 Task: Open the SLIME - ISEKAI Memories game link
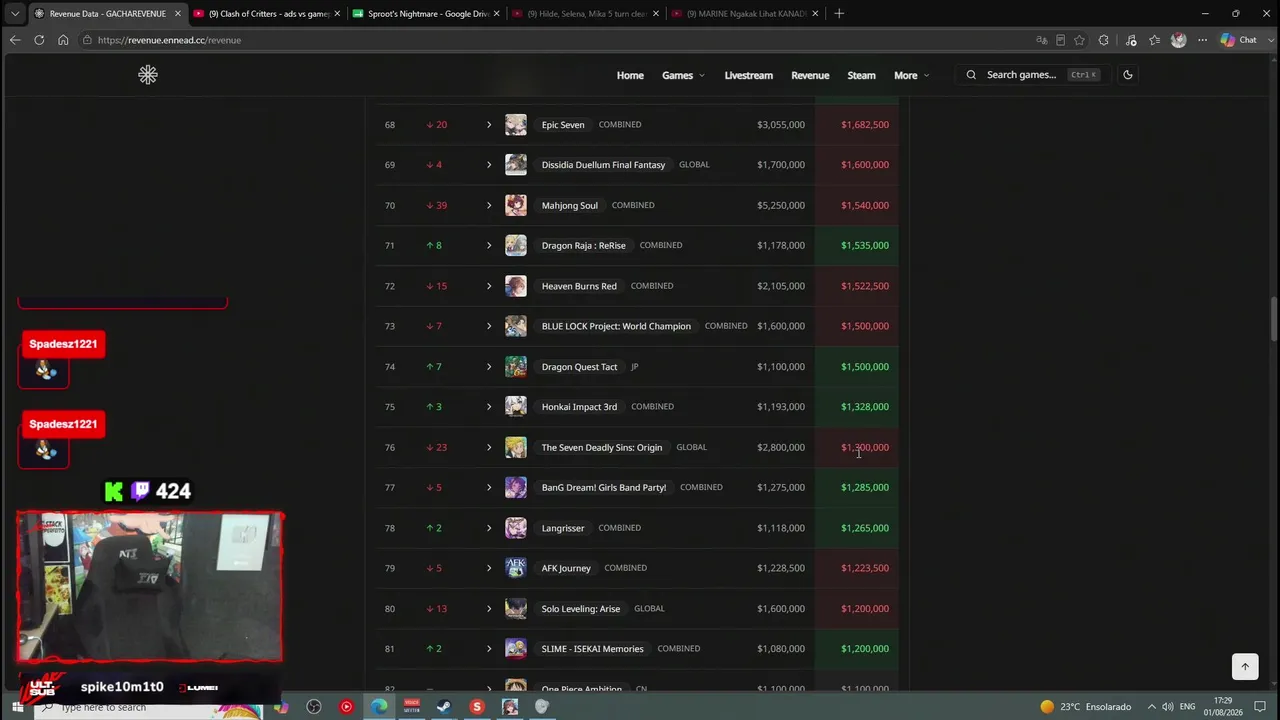(592, 649)
